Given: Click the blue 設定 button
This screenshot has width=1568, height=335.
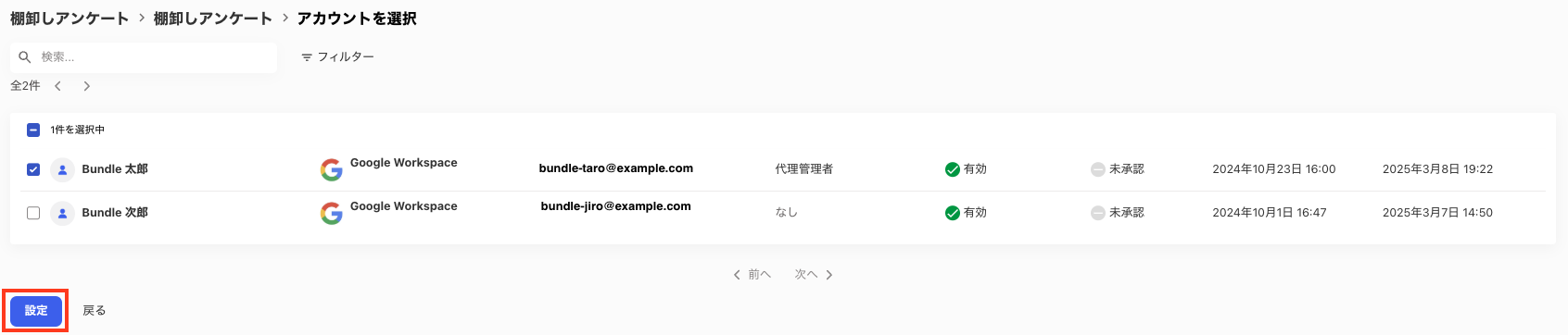Looking at the screenshot, I should [x=36, y=311].
